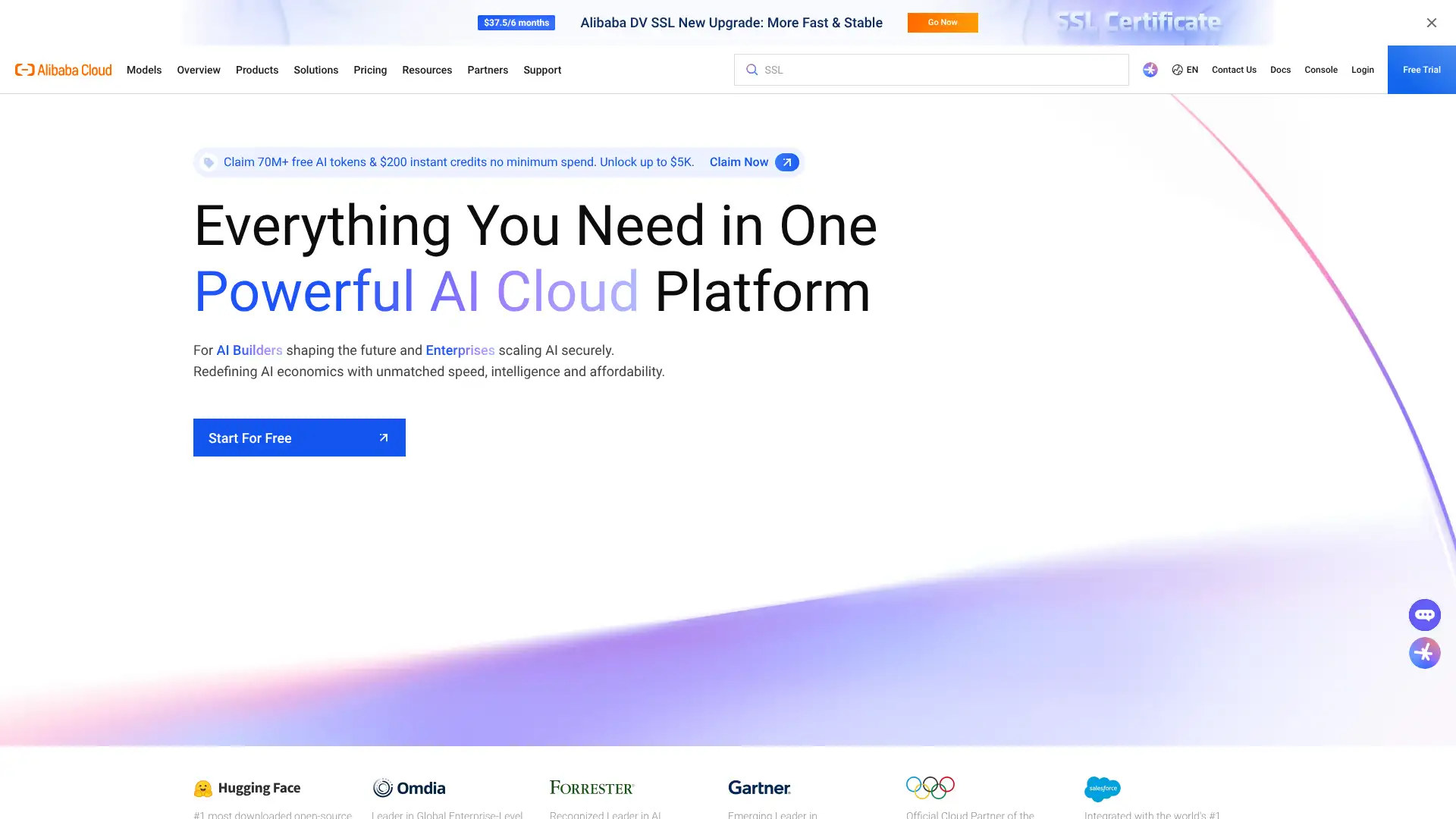Open the Resources menu
The height and width of the screenshot is (819, 1456).
(x=427, y=70)
